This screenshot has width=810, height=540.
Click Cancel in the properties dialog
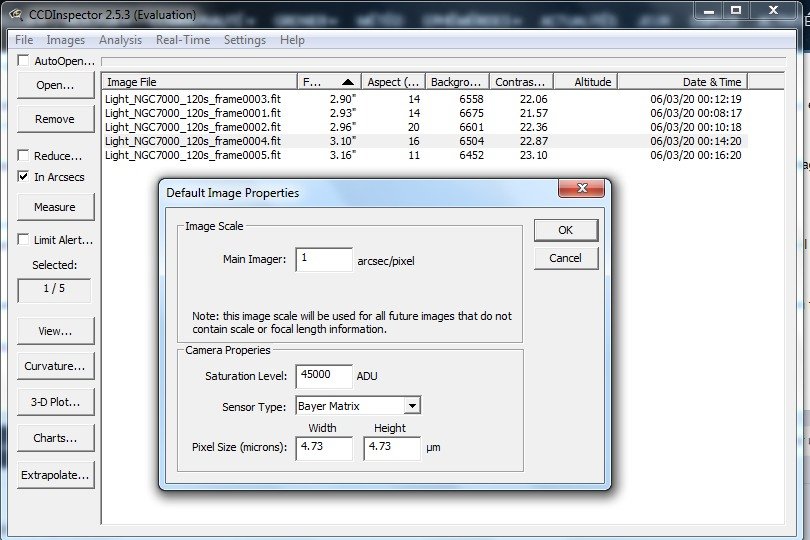coord(566,258)
